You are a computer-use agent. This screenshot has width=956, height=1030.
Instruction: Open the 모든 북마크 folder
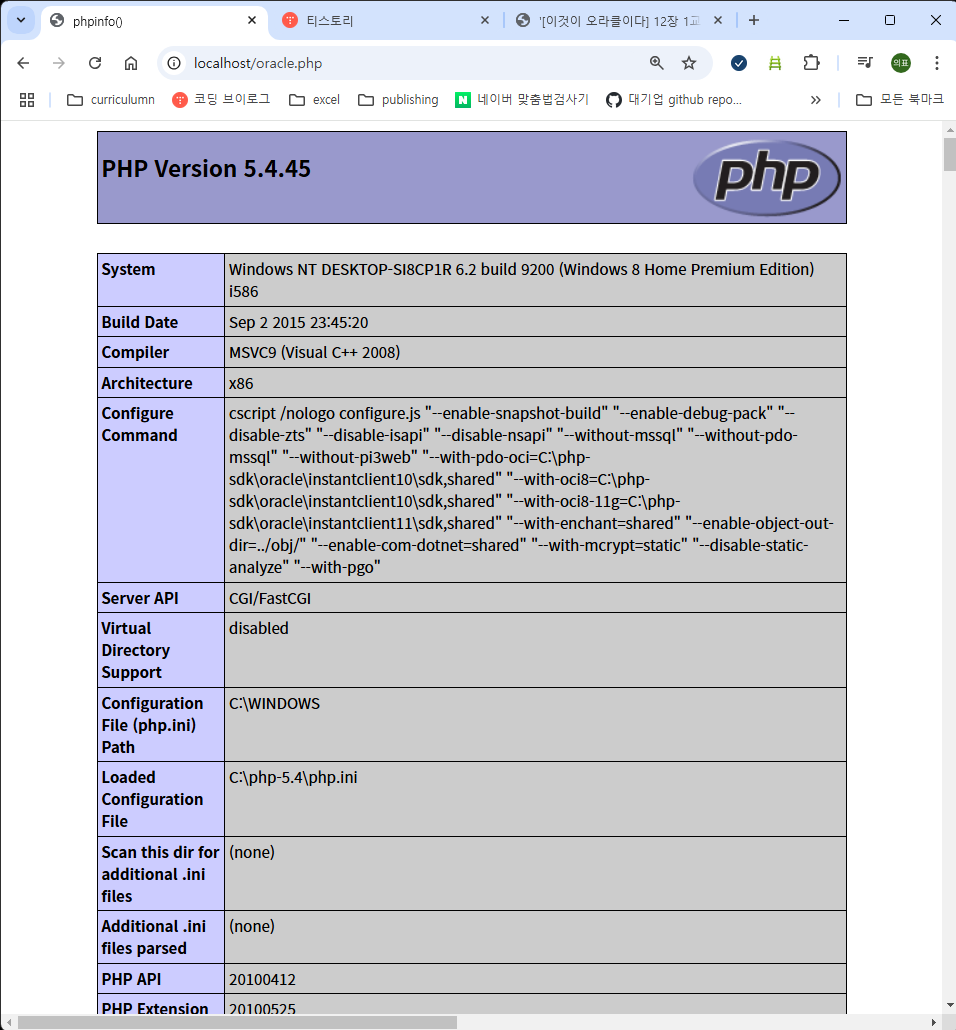tap(899, 100)
